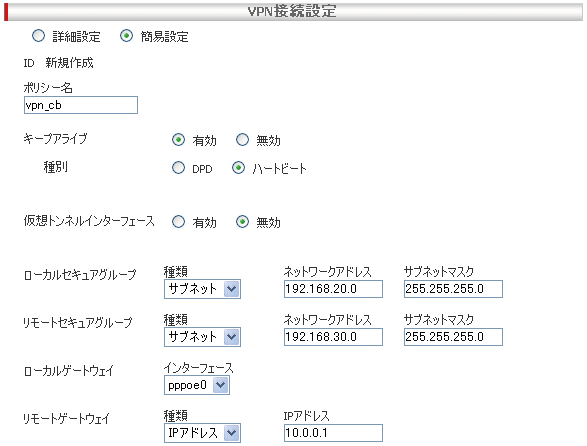This screenshot has height=446, width=587.
Task: Select the 簡易設定 radio button
Action: (126, 36)
